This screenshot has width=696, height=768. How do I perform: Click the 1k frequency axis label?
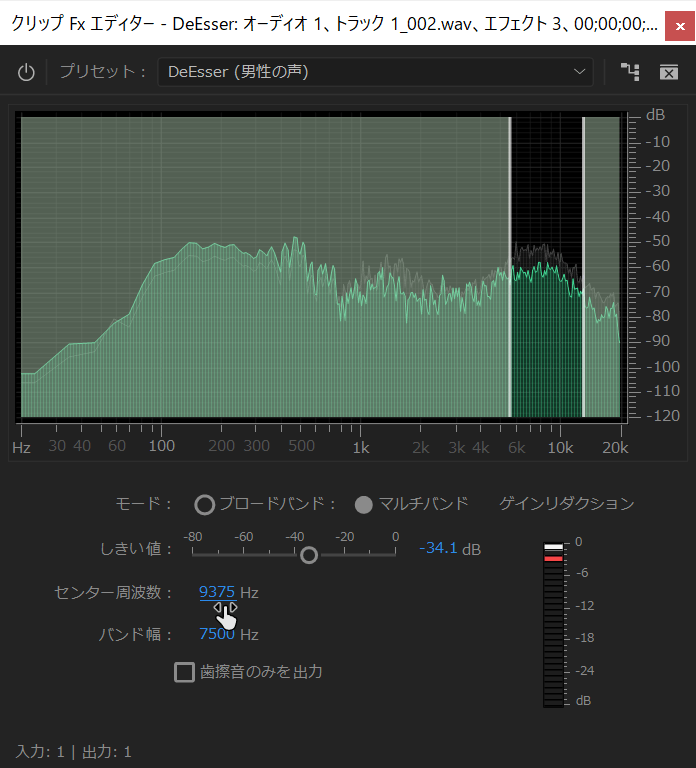(x=361, y=448)
